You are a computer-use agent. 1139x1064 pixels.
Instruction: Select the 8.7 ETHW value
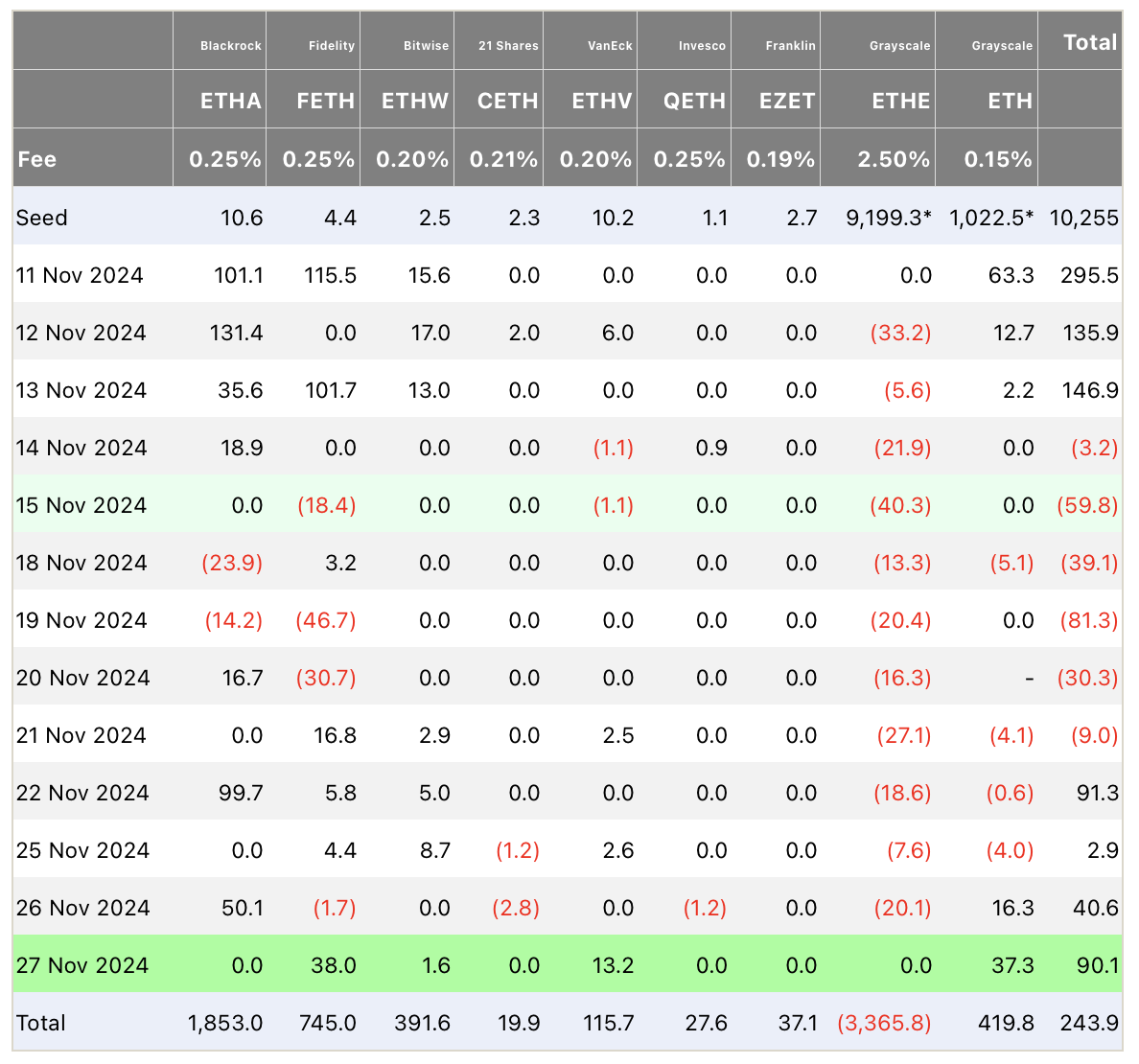pos(434,849)
